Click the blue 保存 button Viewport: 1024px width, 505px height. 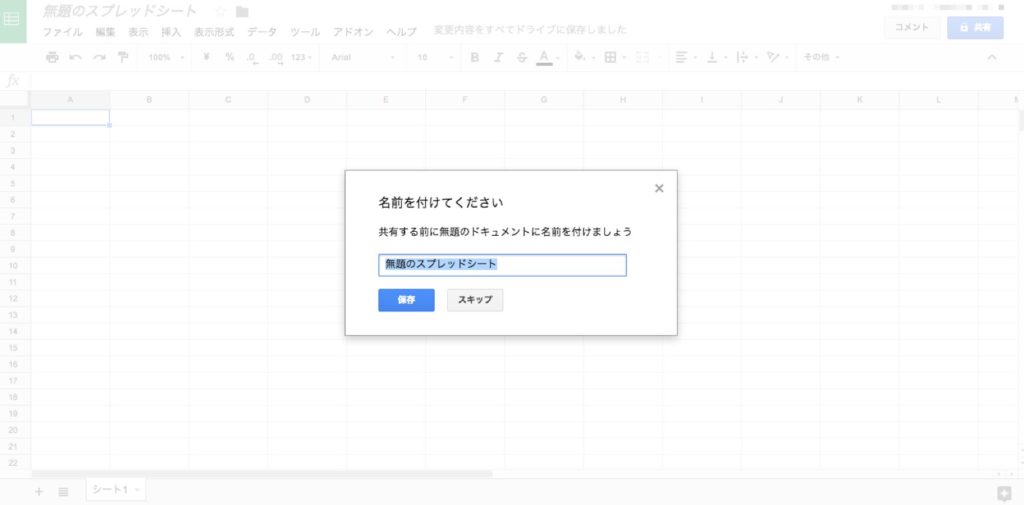point(406,301)
